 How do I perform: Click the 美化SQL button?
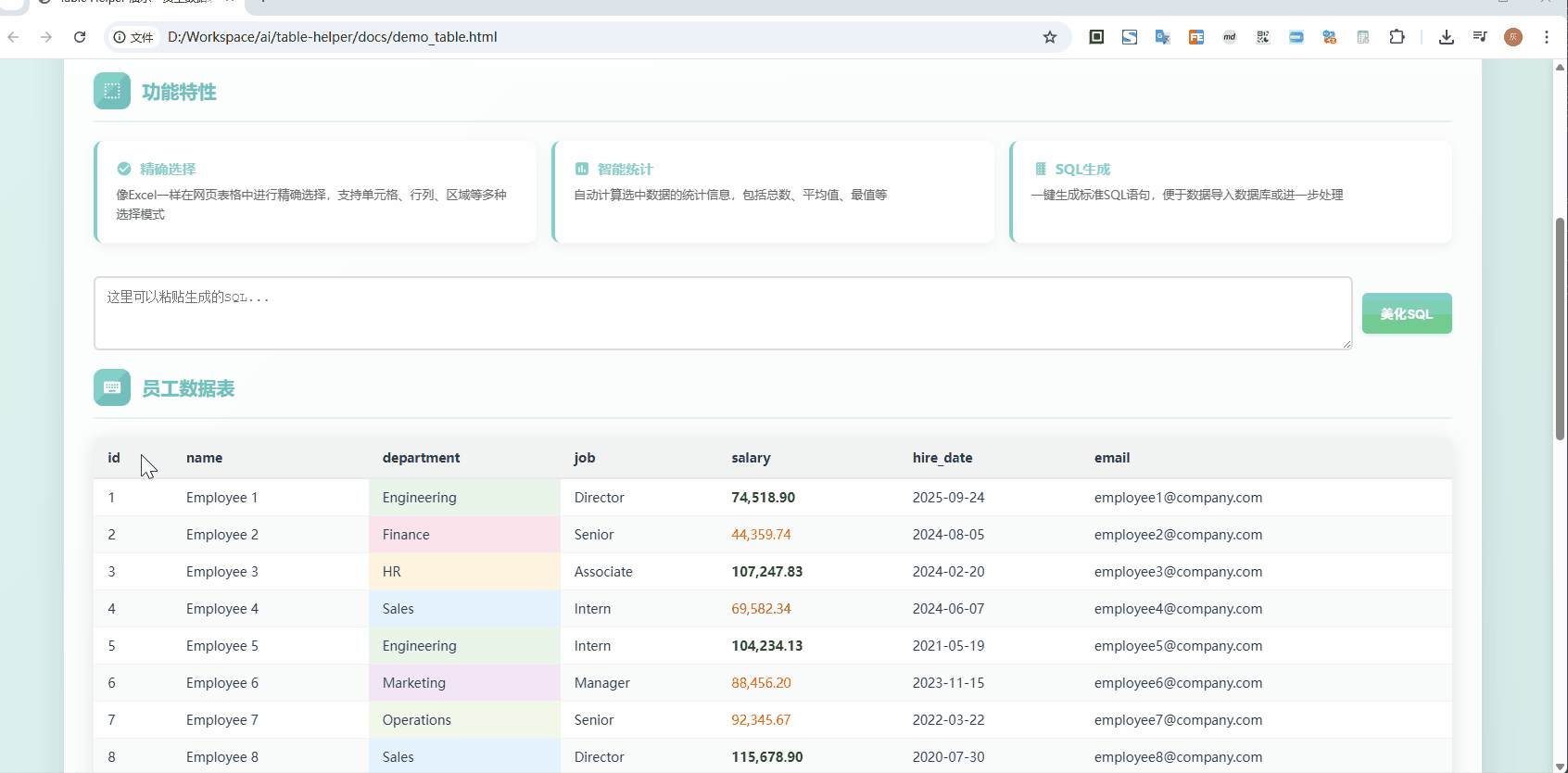pos(1406,313)
